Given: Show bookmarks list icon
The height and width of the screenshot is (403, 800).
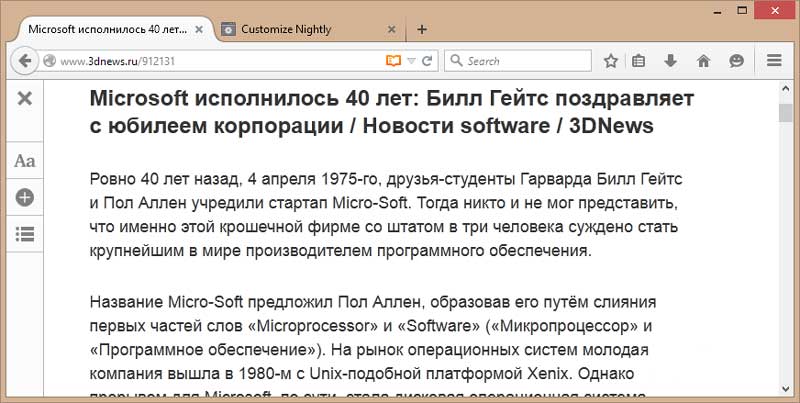Looking at the screenshot, I should tap(638, 61).
